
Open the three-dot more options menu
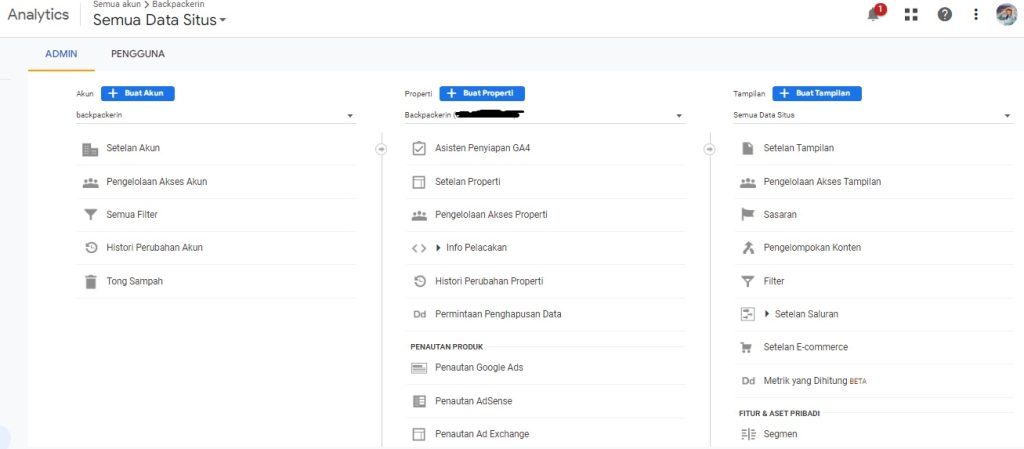pyautogui.click(x=976, y=15)
